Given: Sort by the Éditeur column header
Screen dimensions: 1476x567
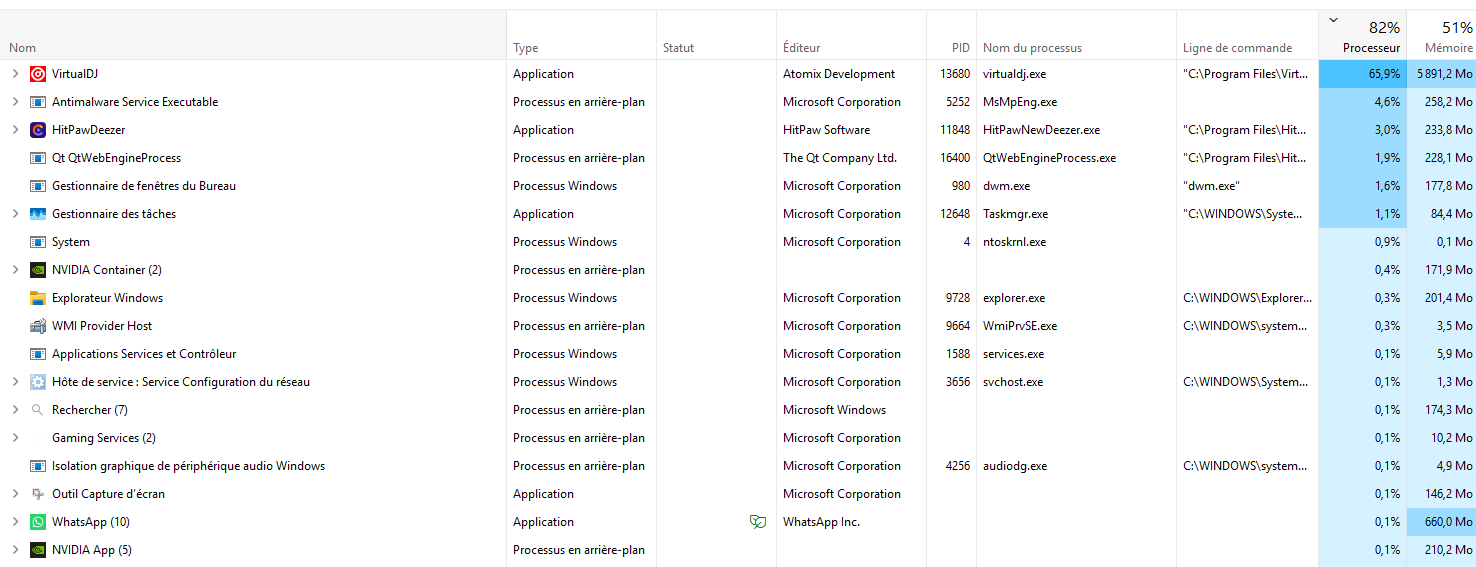Looking at the screenshot, I should [851, 35].
